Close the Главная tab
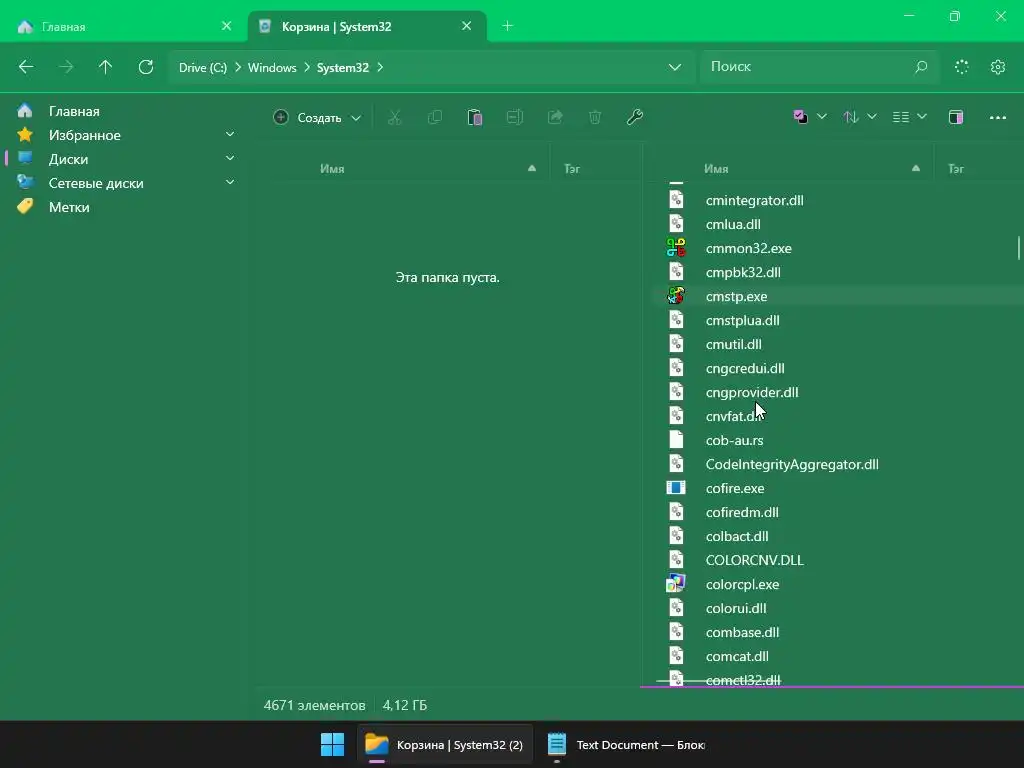The width and height of the screenshot is (1024, 768). (x=227, y=26)
